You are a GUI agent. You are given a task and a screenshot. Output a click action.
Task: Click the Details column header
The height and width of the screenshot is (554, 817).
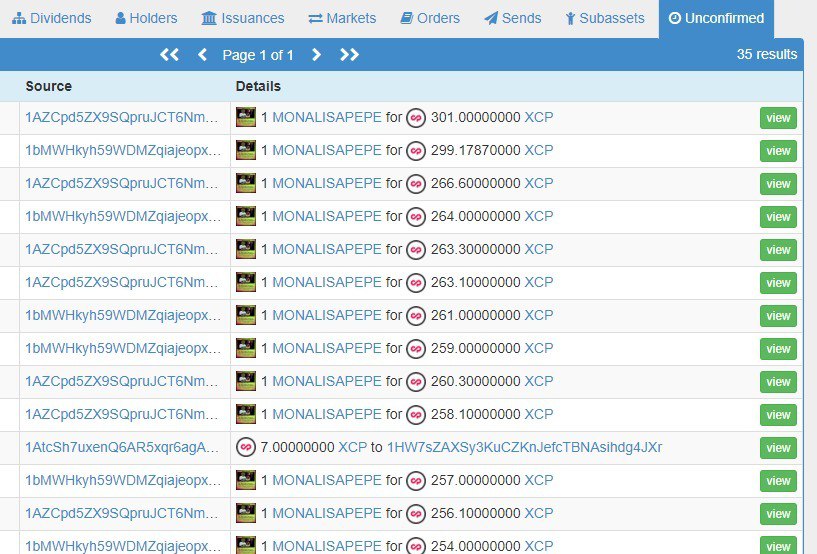point(258,86)
